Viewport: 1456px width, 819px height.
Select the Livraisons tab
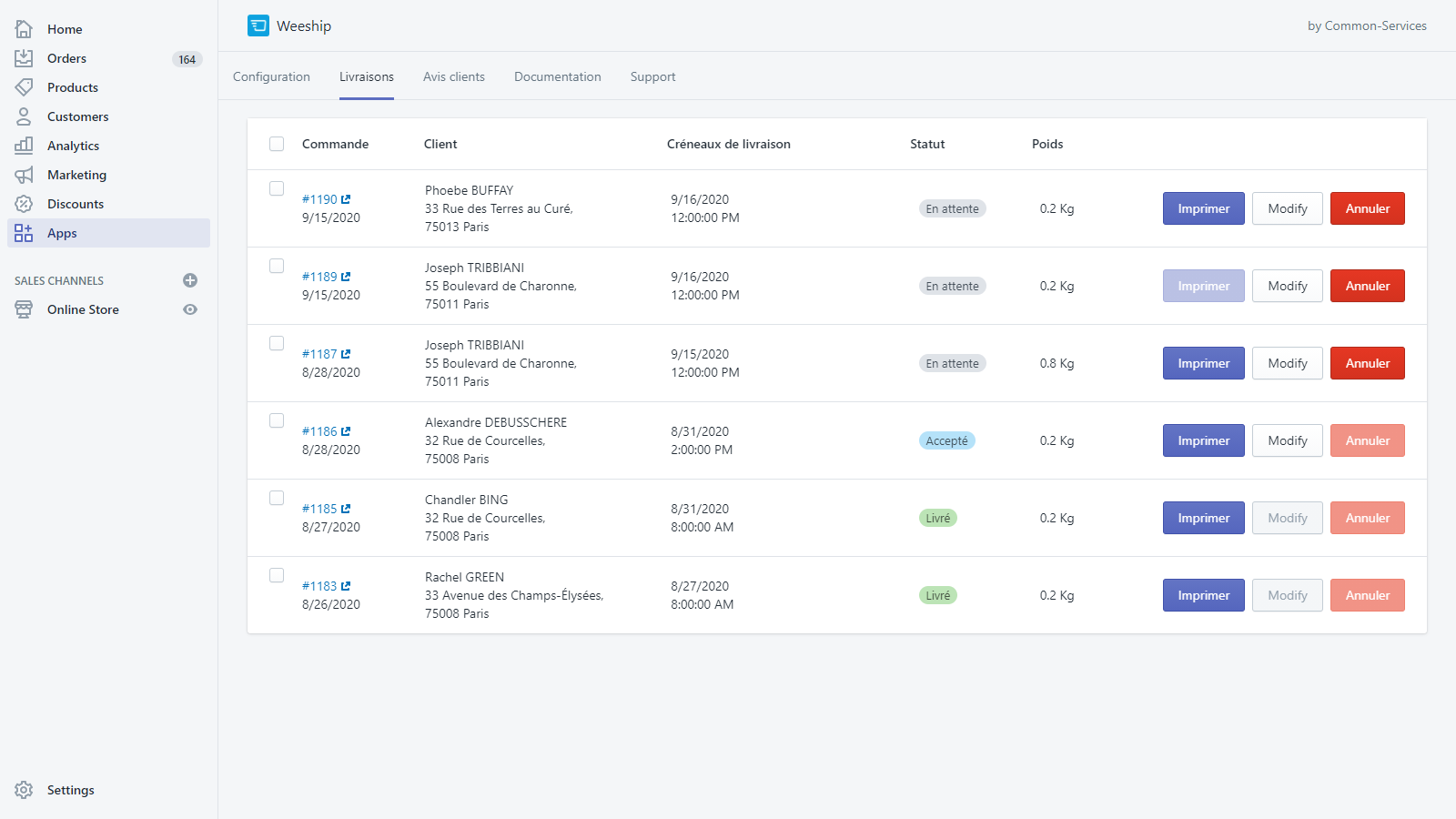click(367, 76)
